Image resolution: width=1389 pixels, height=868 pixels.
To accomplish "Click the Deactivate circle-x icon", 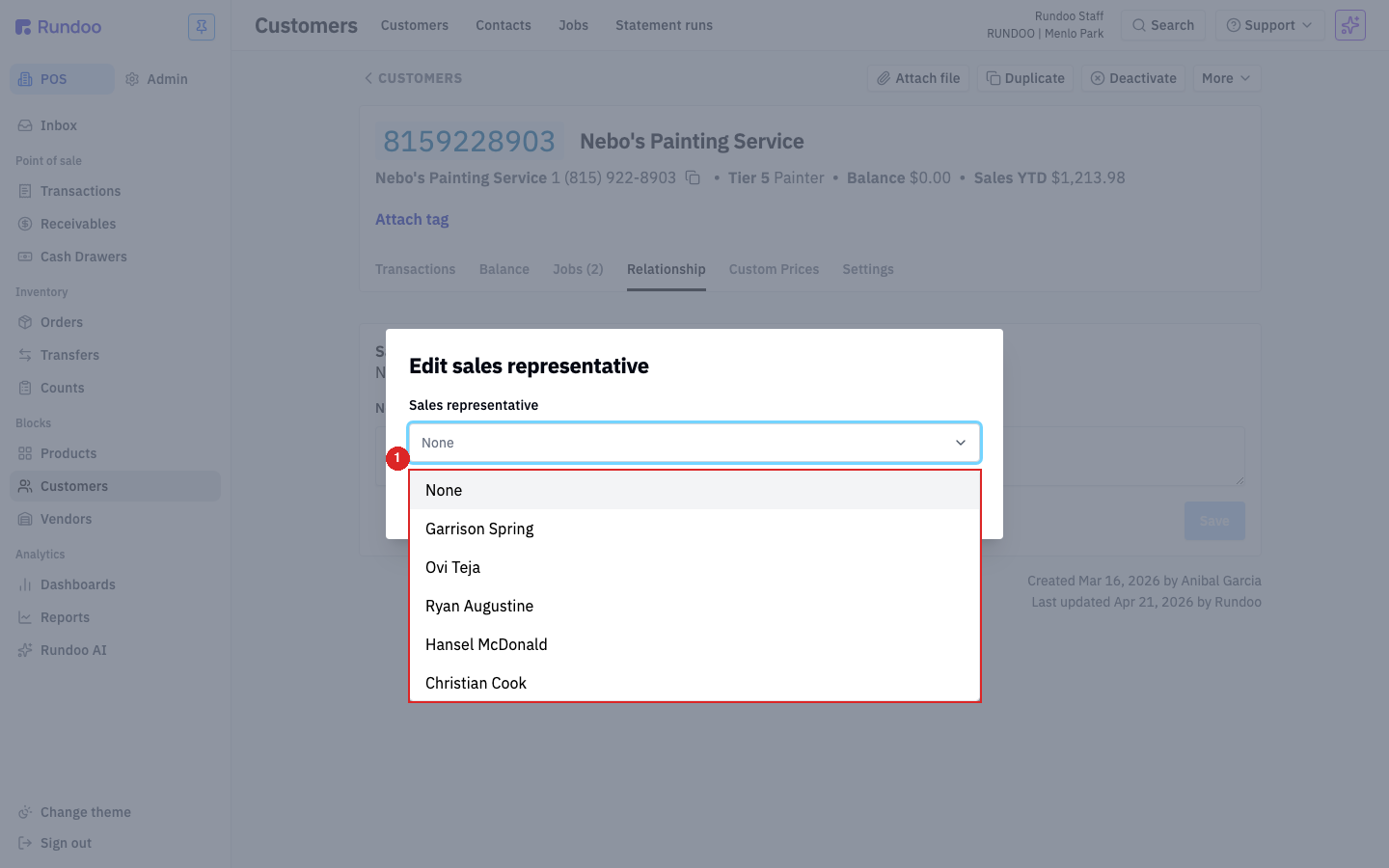I will (1097, 78).
